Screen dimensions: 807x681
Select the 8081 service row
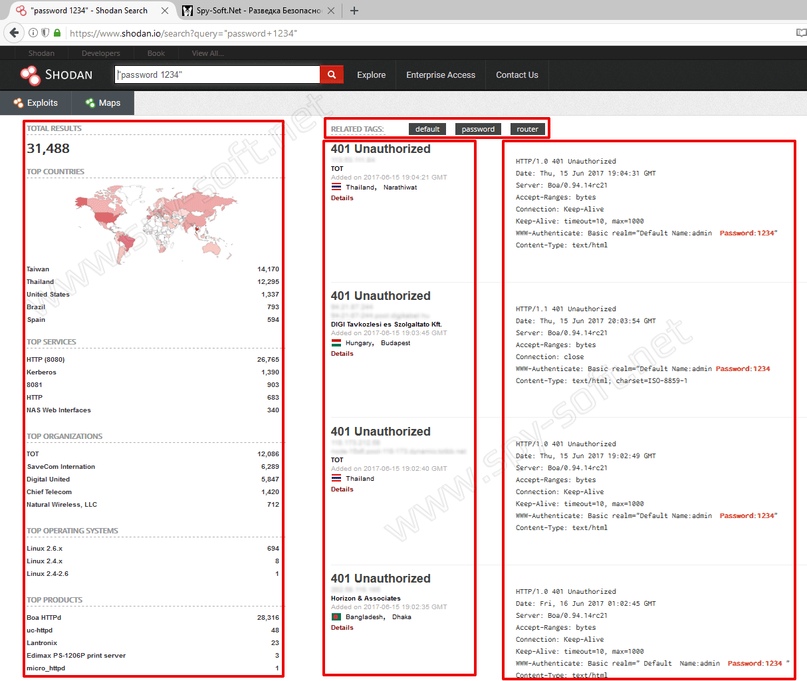[153, 385]
